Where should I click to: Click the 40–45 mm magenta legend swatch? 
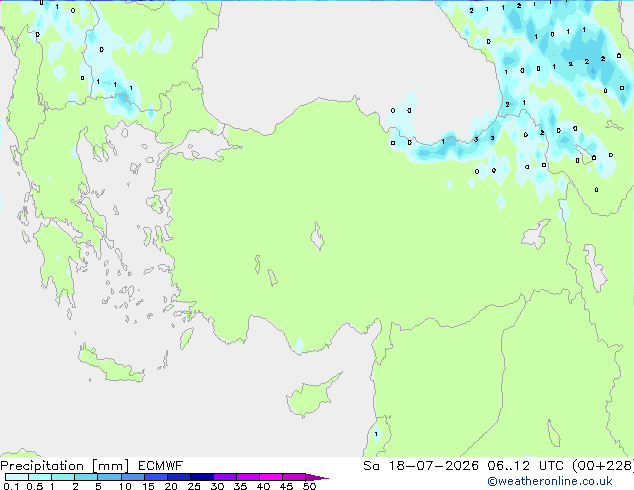271,477
